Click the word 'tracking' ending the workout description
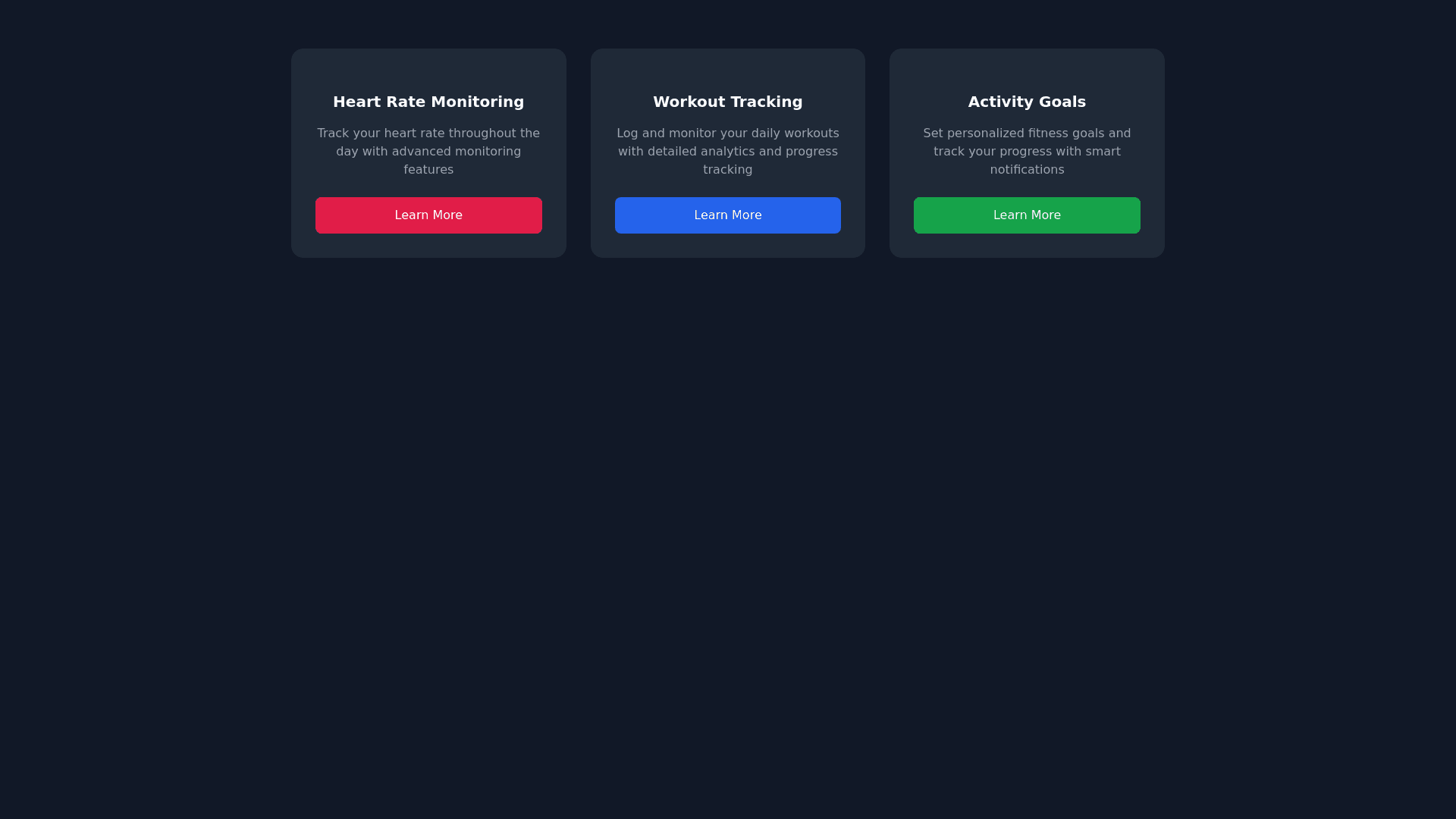 pos(727,170)
